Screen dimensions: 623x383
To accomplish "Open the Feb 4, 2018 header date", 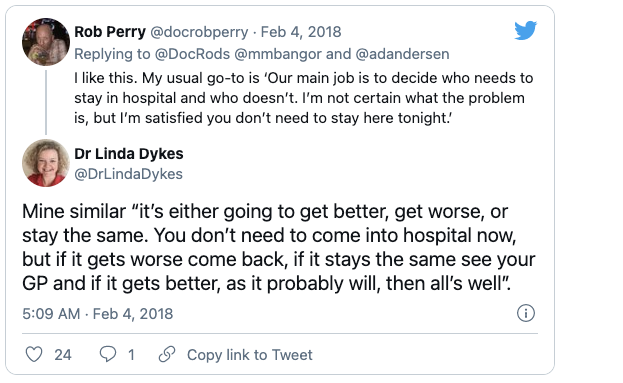I will click(301, 32).
